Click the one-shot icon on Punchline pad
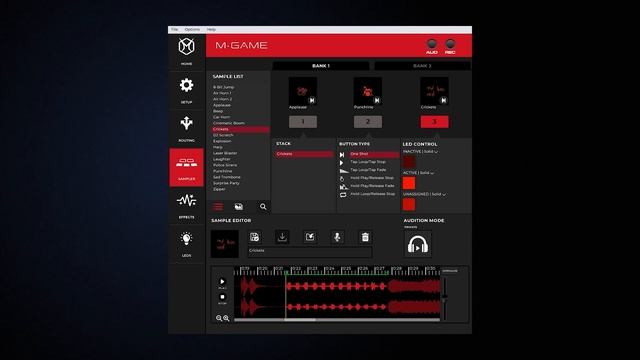This screenshot has width=640, height=360. pos(377,100)
